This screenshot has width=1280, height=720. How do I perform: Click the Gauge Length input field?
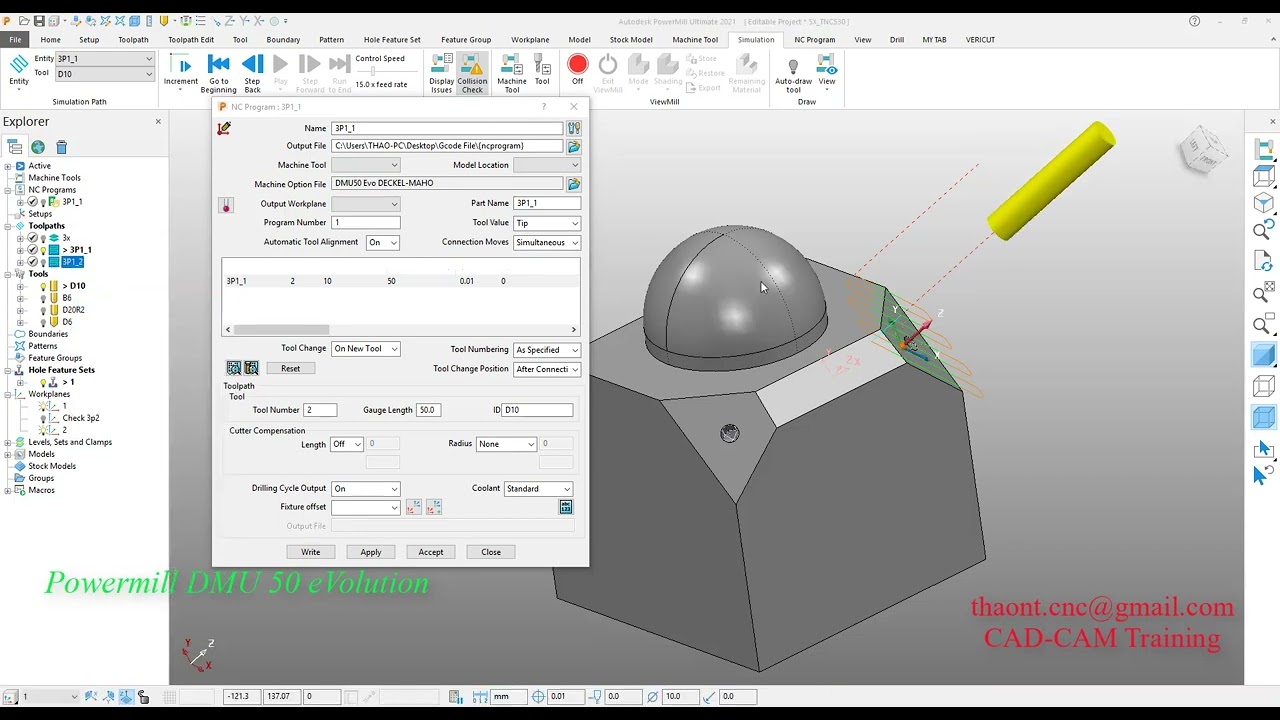pyautogui.click(x=428, y=410)
